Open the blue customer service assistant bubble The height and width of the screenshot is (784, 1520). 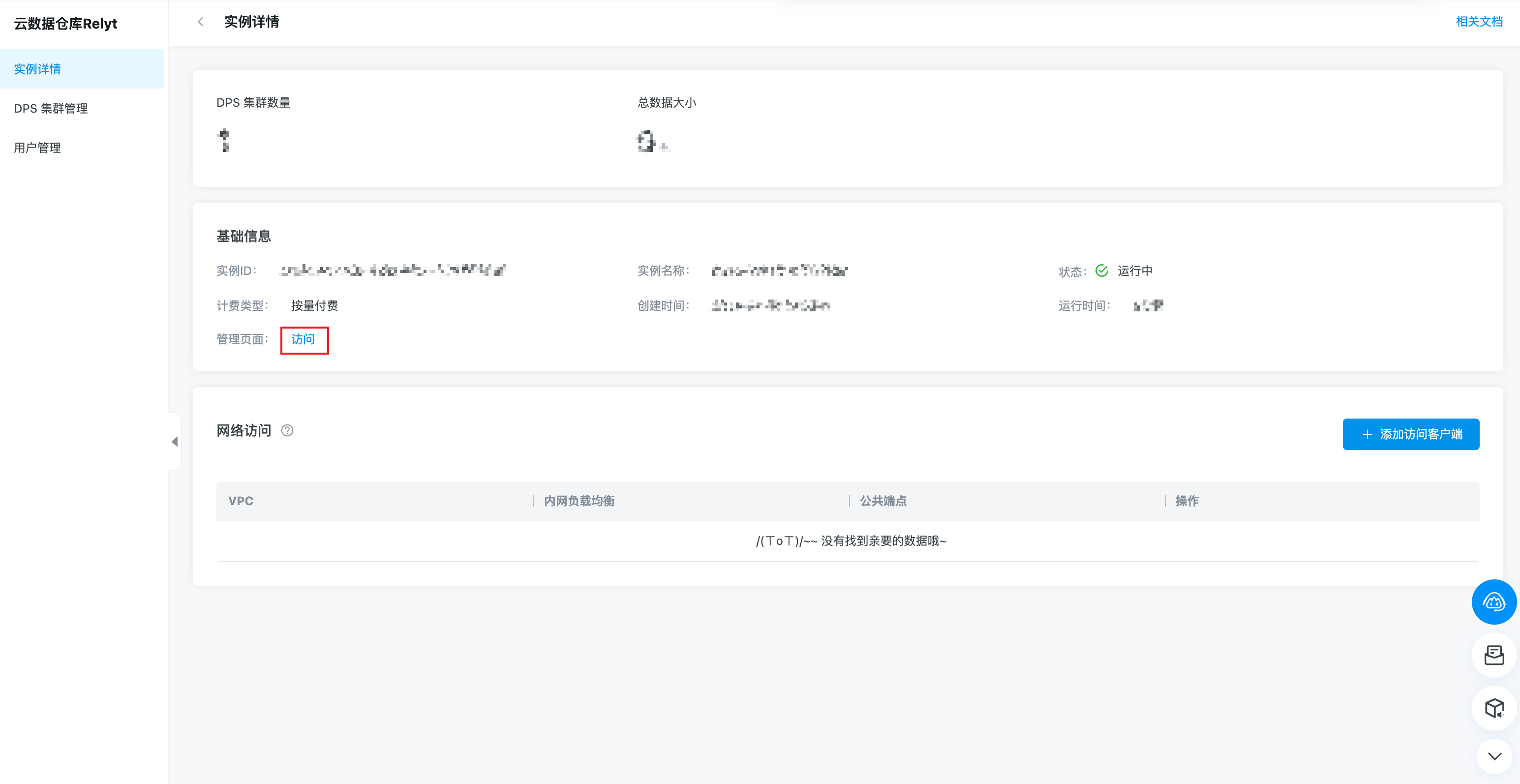click(1493, 602)
